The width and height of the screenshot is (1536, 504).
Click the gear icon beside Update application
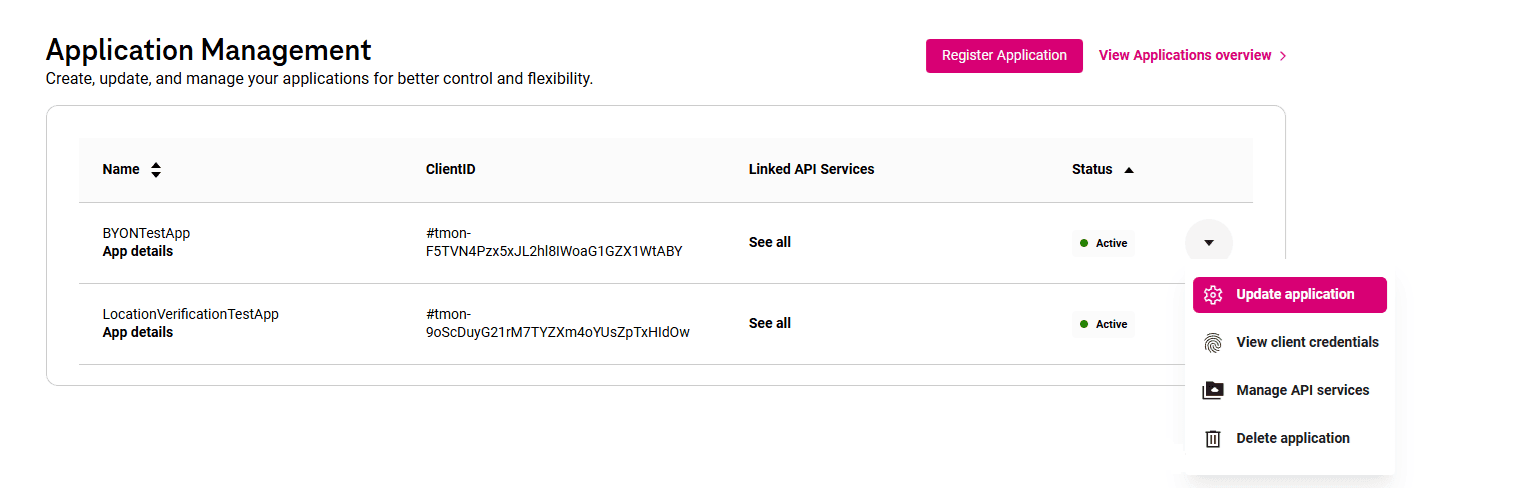click(1213, 295)
